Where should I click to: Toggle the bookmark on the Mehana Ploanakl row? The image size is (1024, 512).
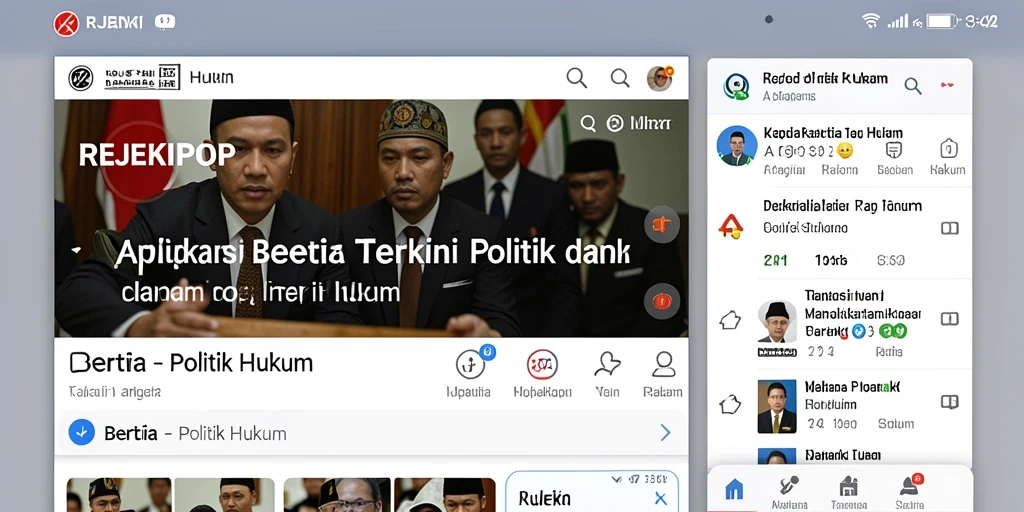coord(949,402)
